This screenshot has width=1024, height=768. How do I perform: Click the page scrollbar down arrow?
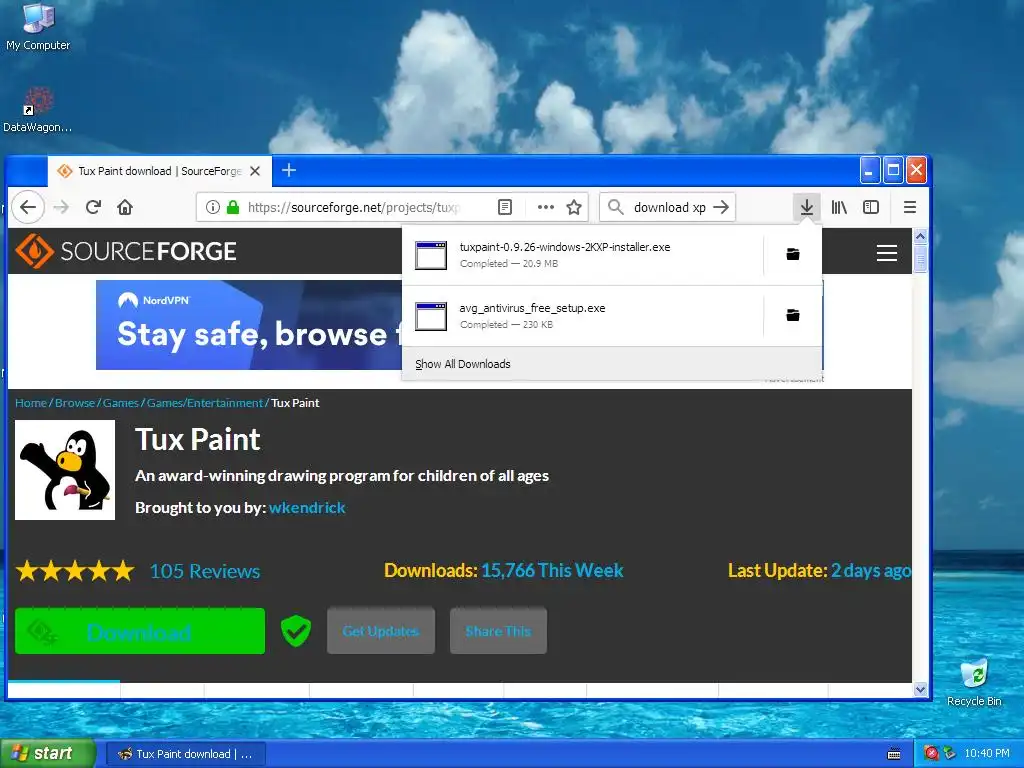tap(921, 689)
